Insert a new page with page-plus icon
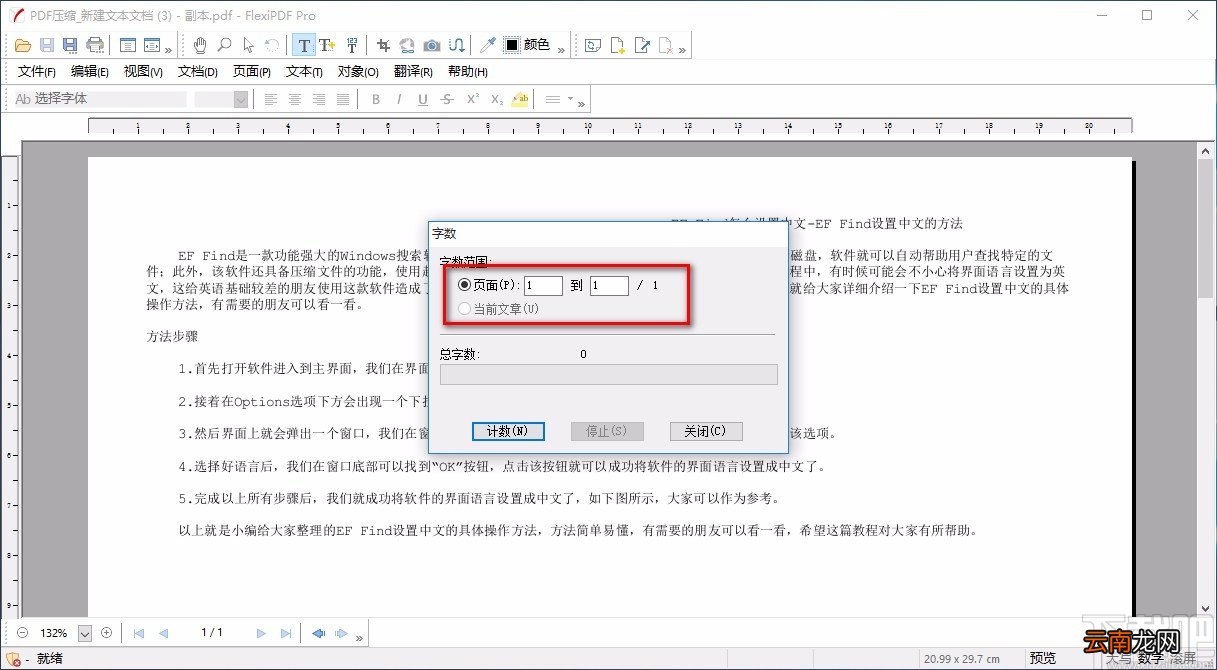Image resolution: width=1217 pixels, height=670 pixels. [x=618, y=45]
